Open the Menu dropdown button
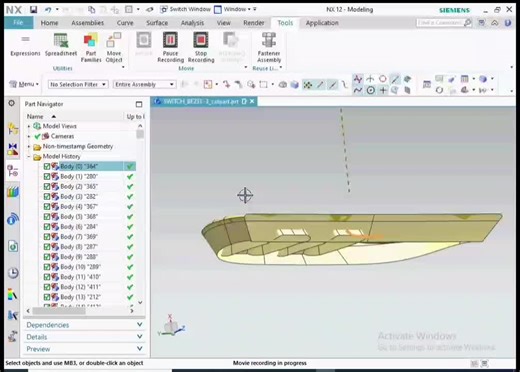Viewport: 520px width, 372px height. point(24,84)
